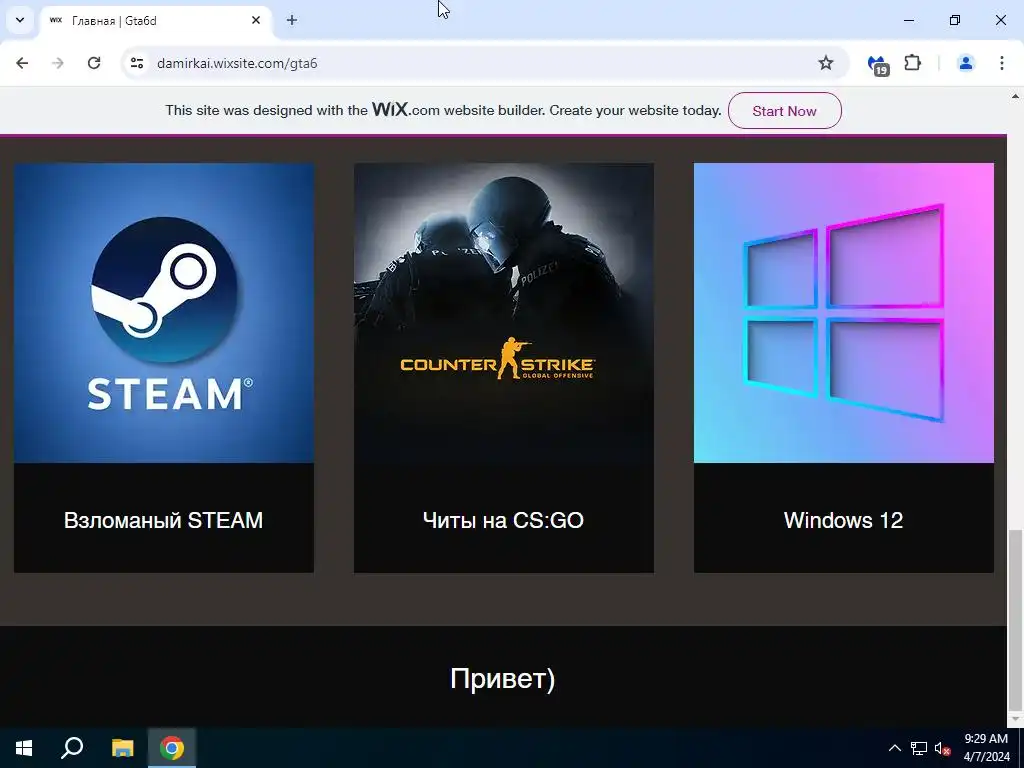Open Windows taskbar search
The image size is (1024, 768).
72,748
